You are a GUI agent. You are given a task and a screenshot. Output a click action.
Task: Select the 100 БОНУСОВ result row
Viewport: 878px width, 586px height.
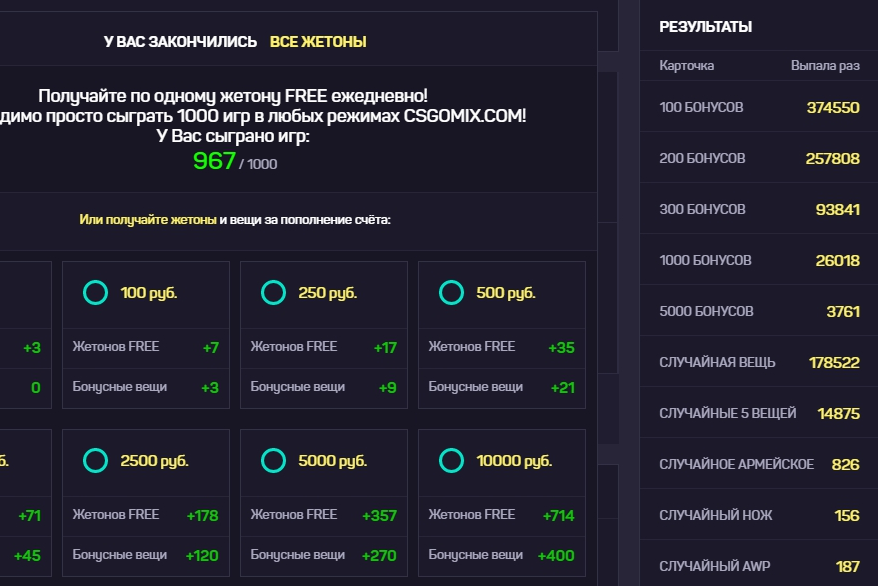(x=759, y=107)
